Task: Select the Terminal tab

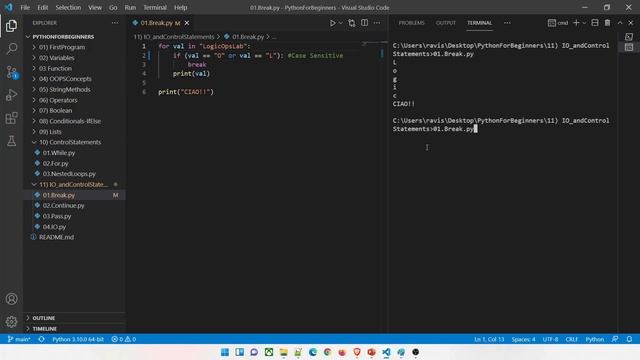Action: coord(480,23)
